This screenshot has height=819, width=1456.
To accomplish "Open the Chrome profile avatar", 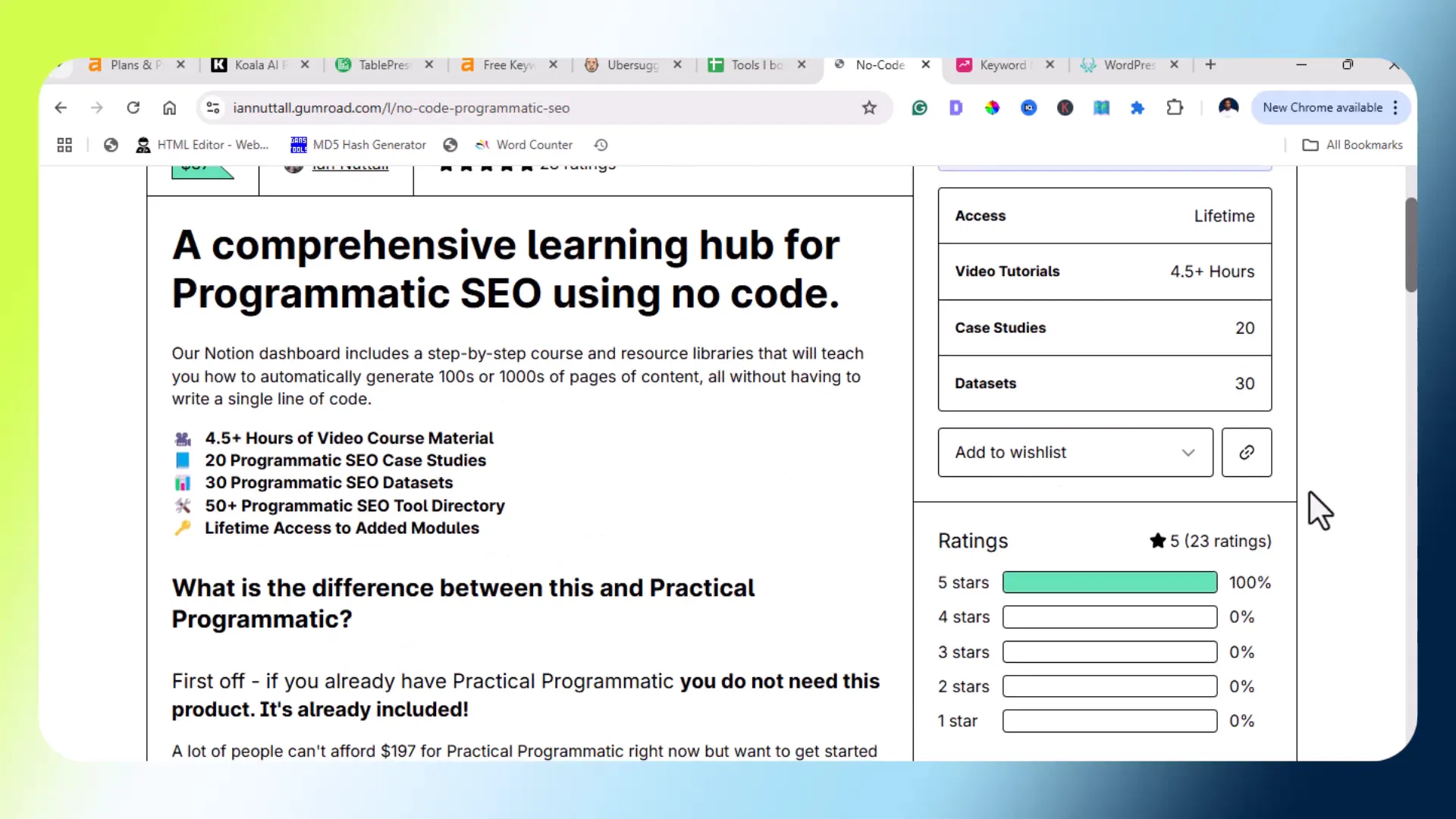I will click(x=1228, y=108).
